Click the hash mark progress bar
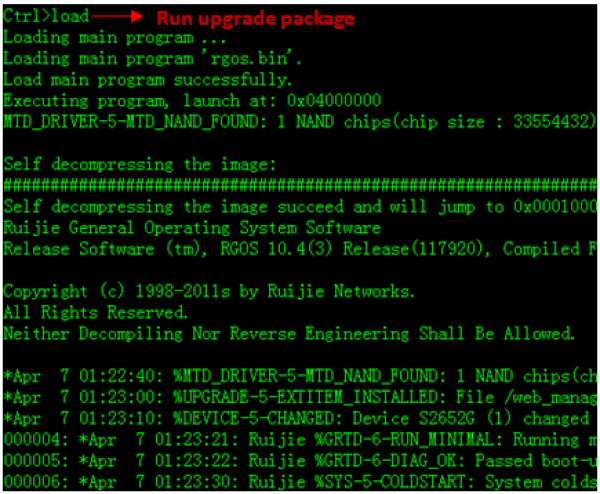The width and height of the screenshot is (600, 494). click(300, 186)
